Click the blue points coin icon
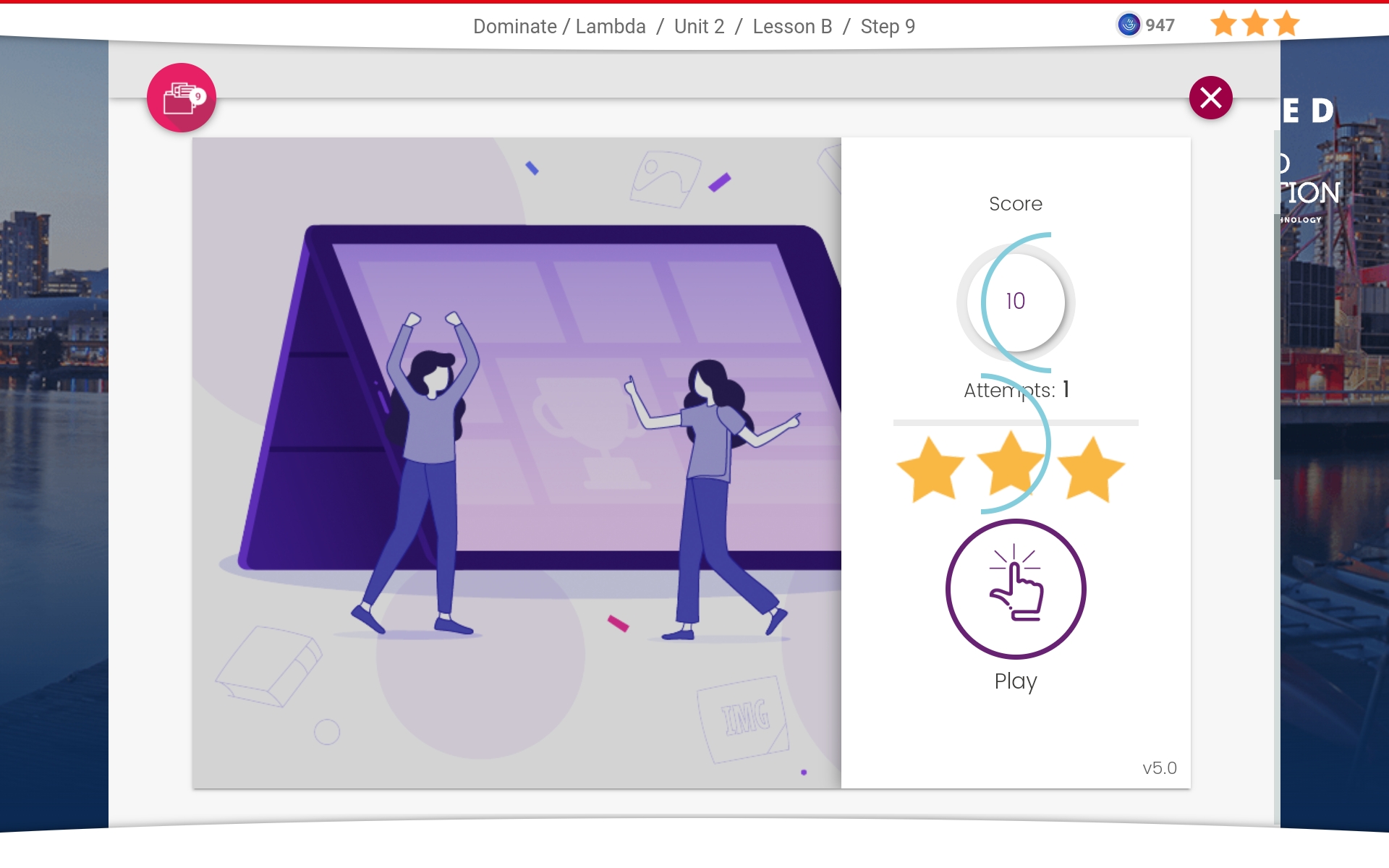This screenshot has height=868, width=1389. coord(1128,25)
